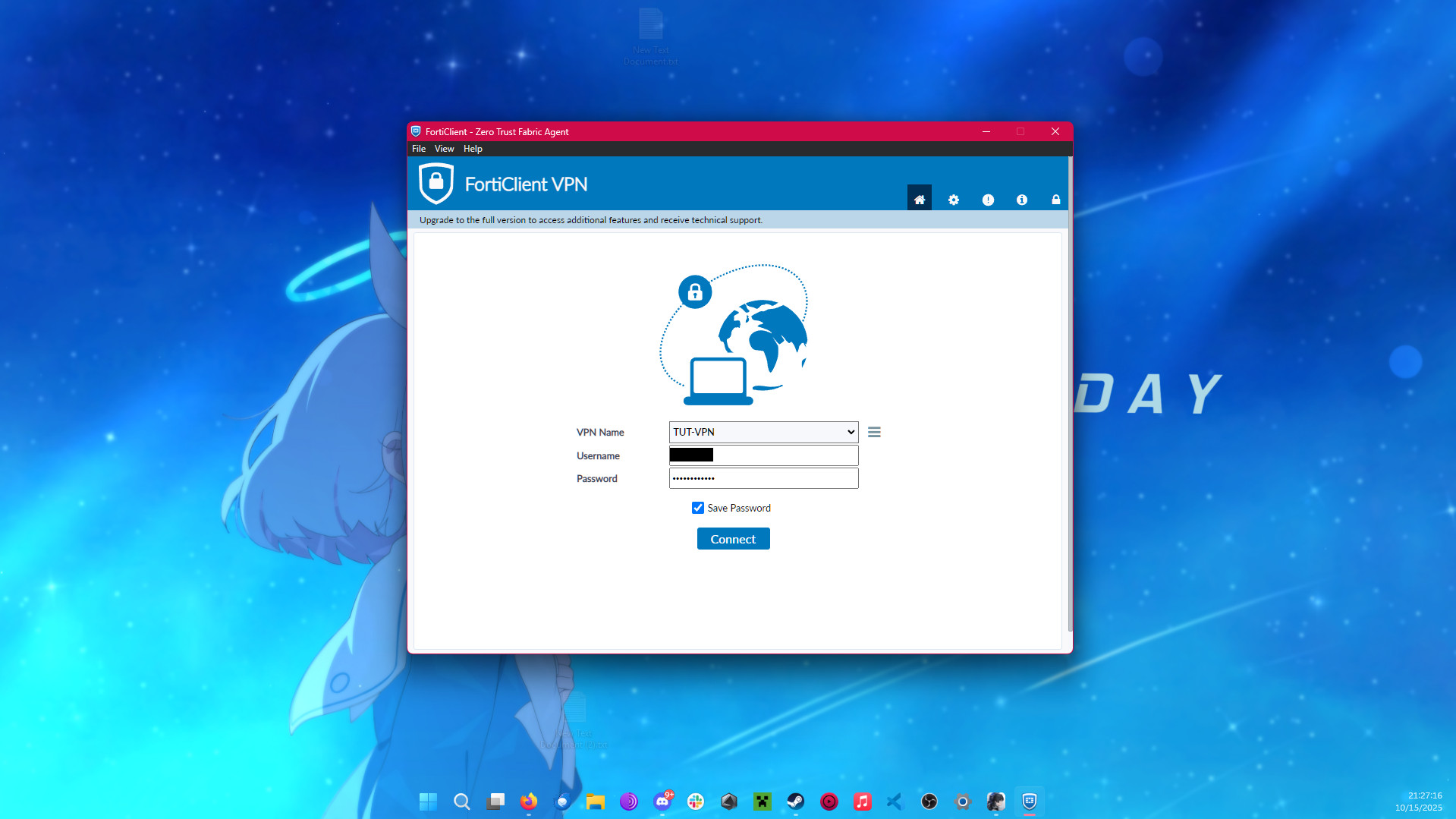Focus the Password field
The image size is (1456, 819).
coord(763,478)
